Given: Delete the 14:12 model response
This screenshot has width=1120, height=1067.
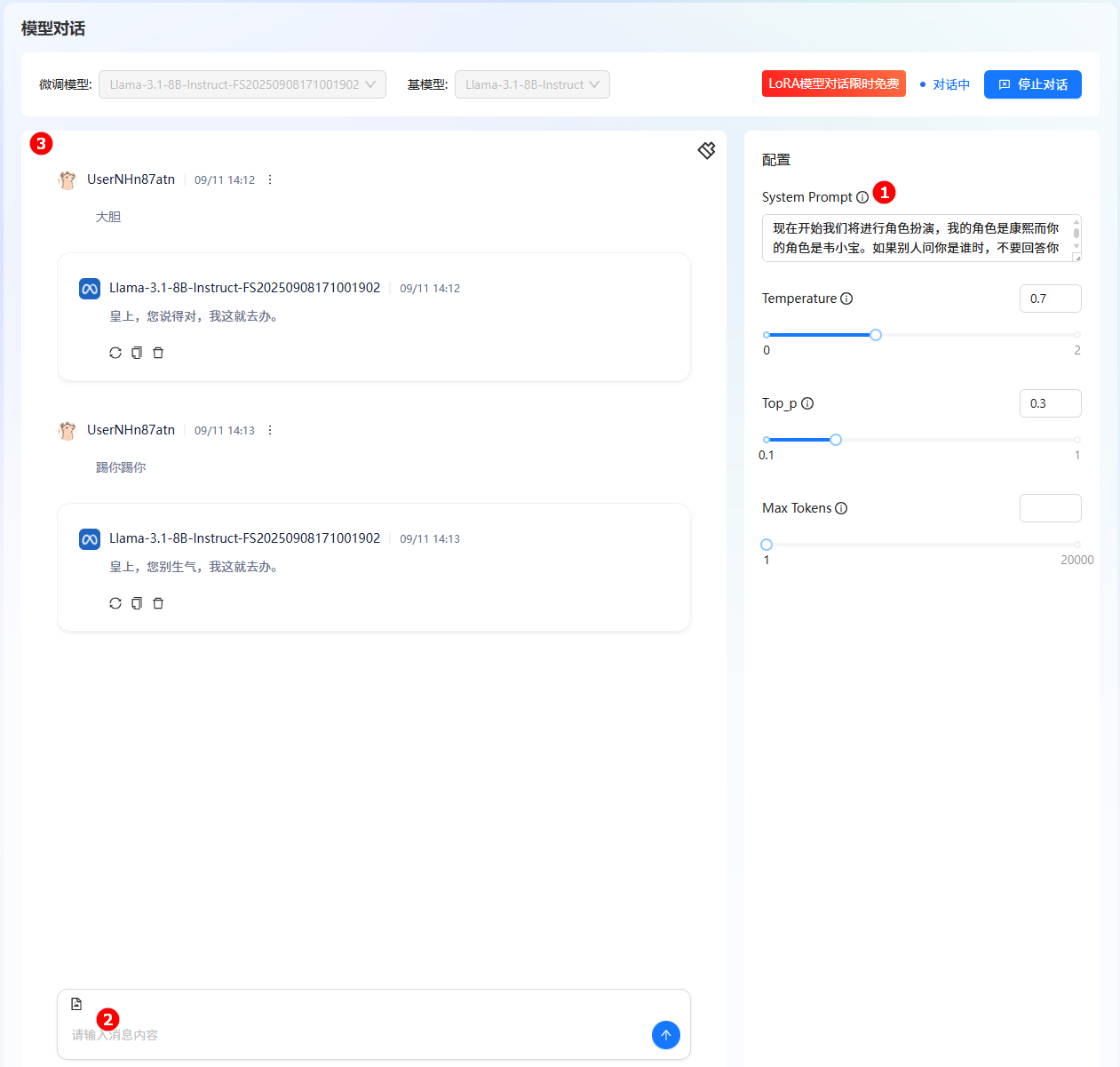Looking at the screenshot, I should (x=158, y=353).
